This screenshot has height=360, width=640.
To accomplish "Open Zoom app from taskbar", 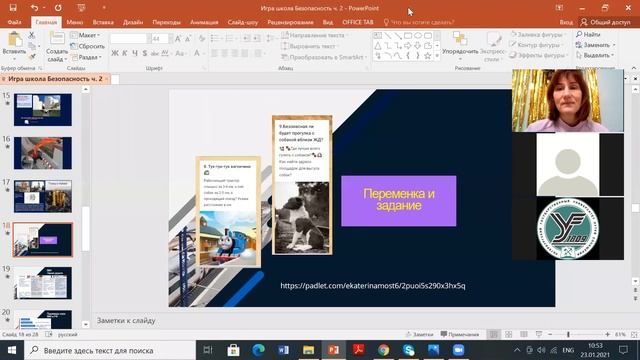I will (x=458, y=350).
